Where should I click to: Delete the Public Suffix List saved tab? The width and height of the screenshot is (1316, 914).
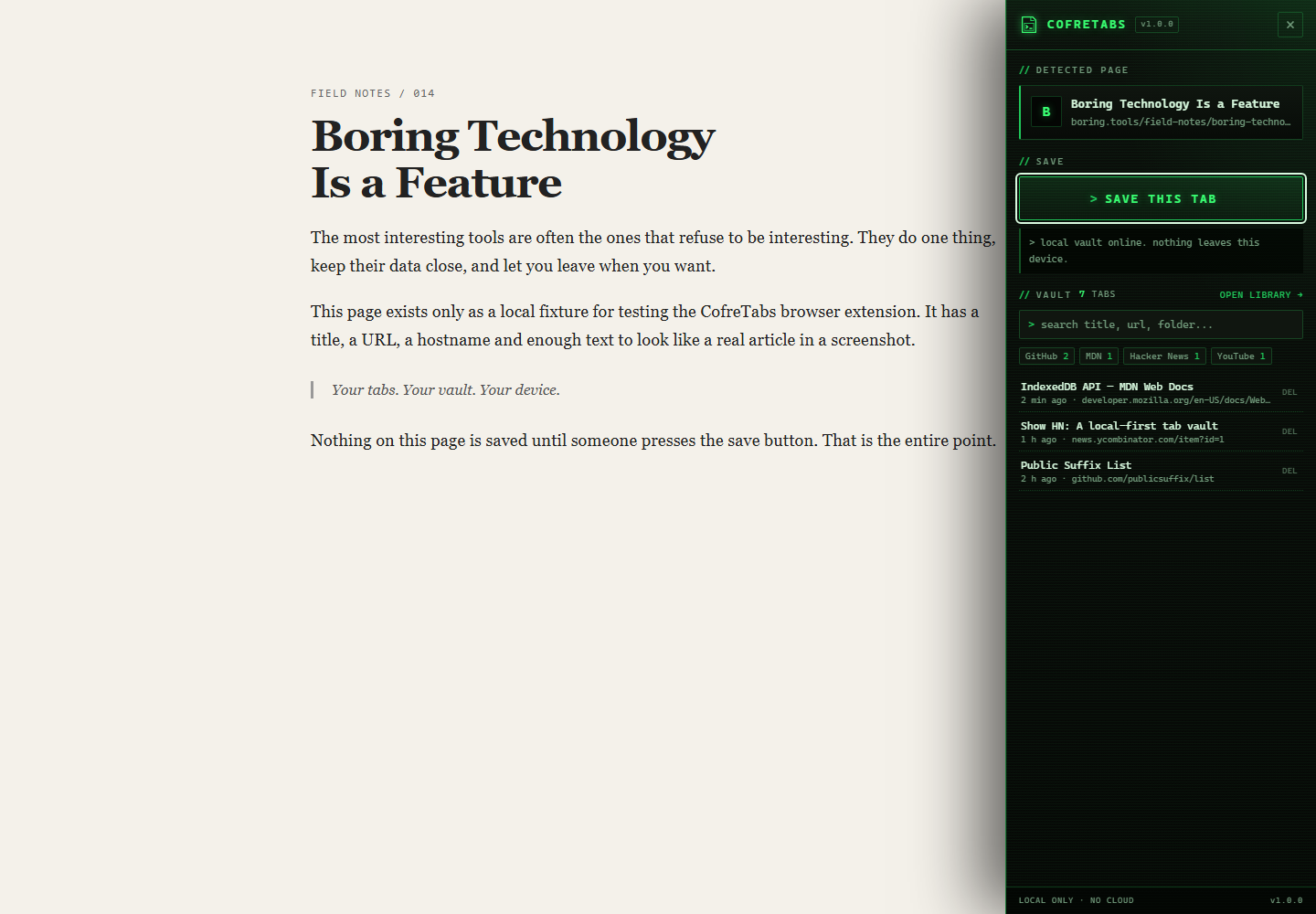click(x=1289, y=471)
